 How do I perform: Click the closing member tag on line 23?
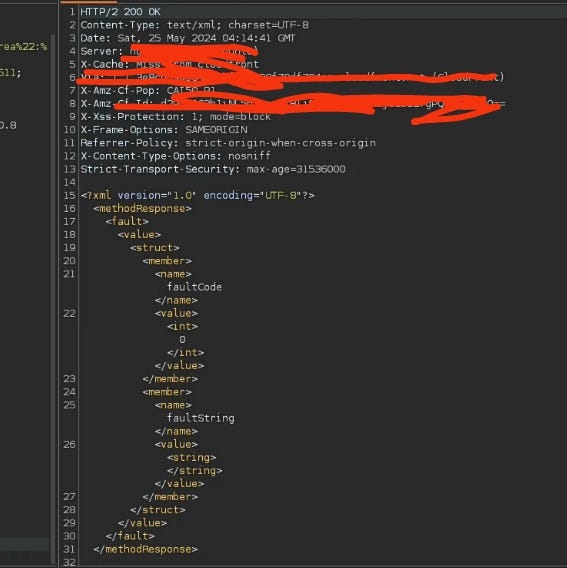[x=170, y=379]
